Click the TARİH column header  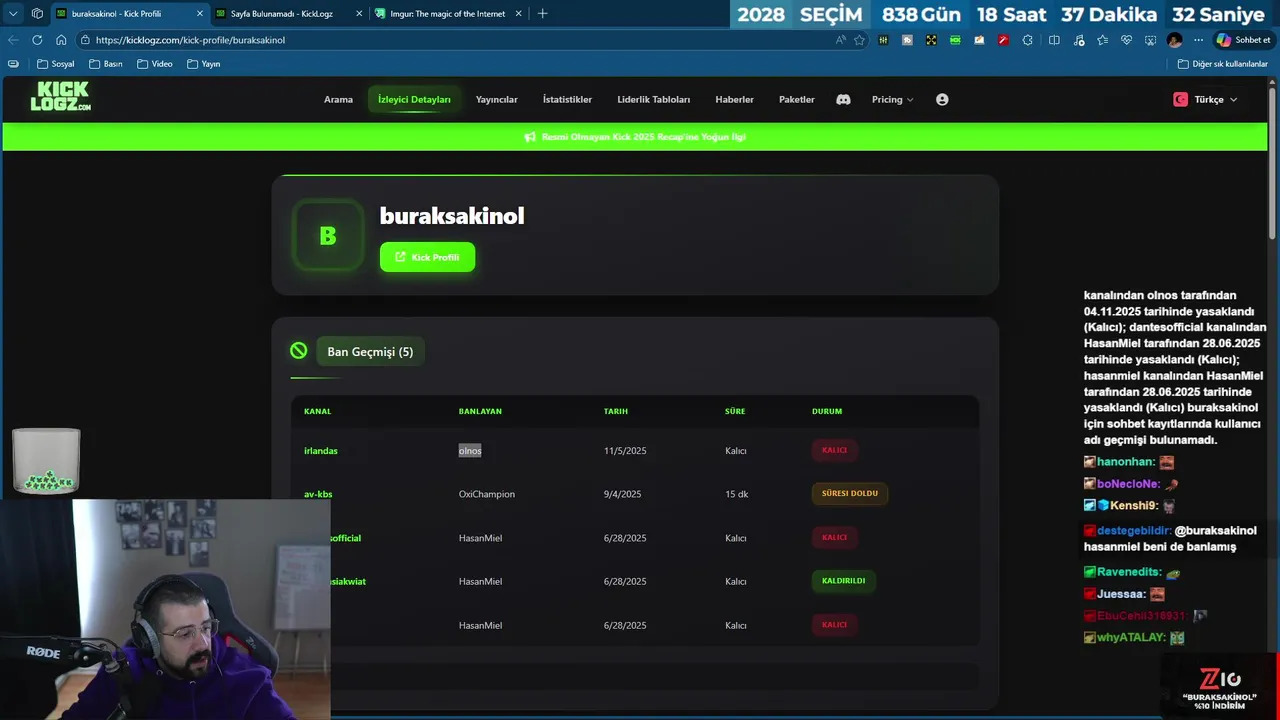coord(615,411)
